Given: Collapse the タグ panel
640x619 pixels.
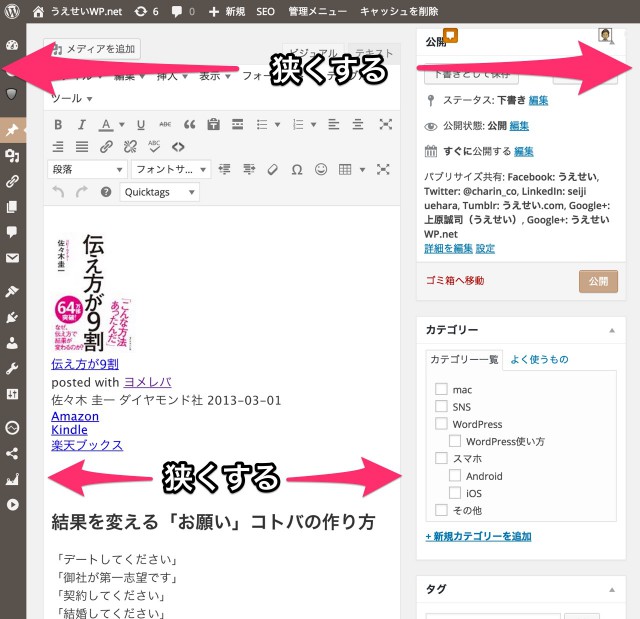Looking at the screenshot, I should tap(612, 590).
